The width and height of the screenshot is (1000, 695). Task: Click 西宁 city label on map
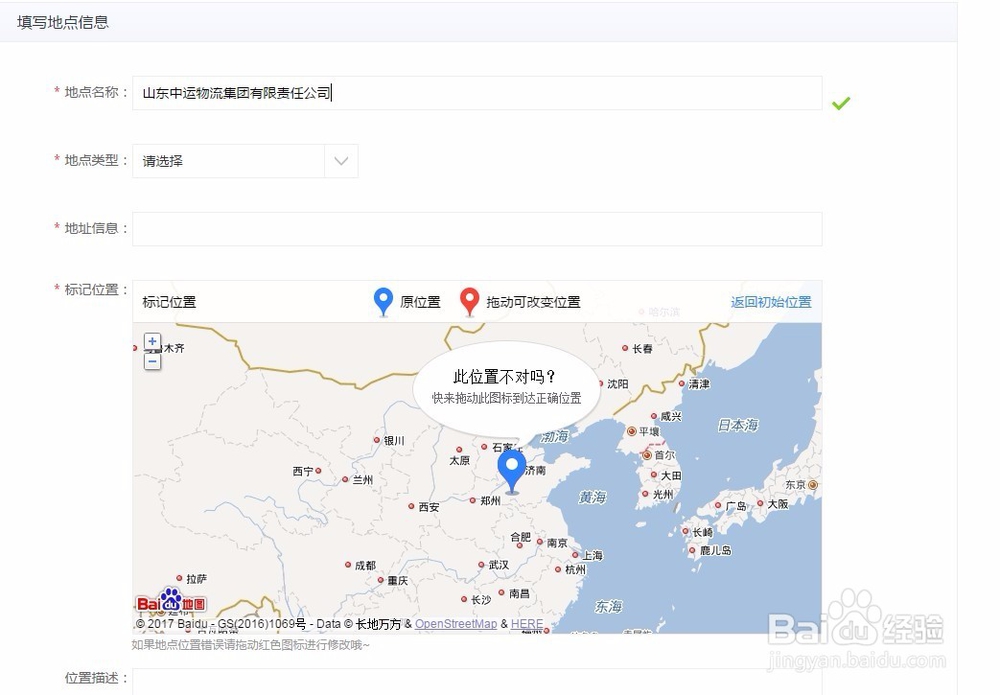coord(303,471)
